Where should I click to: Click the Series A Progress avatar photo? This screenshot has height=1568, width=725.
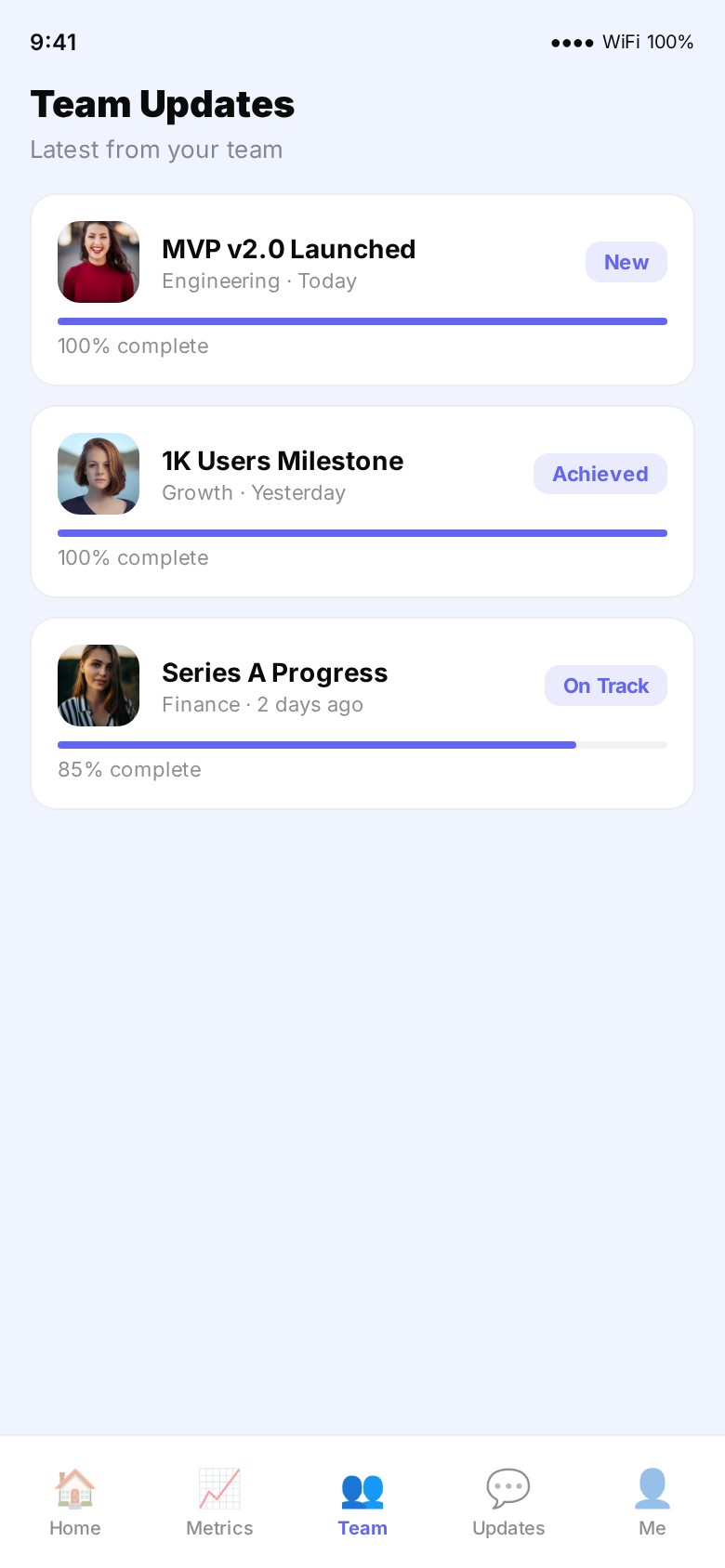(x=99, y=686)
